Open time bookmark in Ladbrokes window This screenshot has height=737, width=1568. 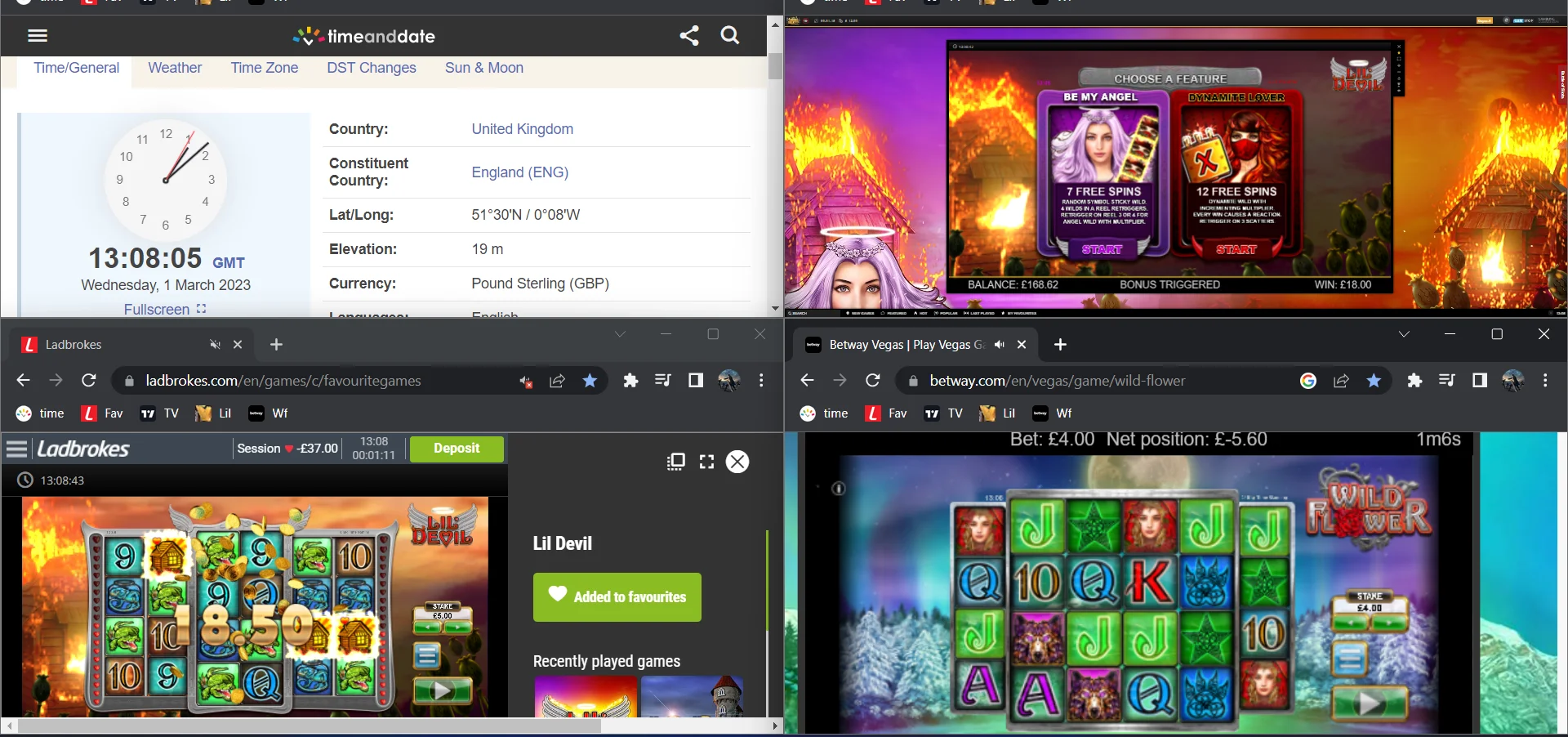click(x=40, y=413)
